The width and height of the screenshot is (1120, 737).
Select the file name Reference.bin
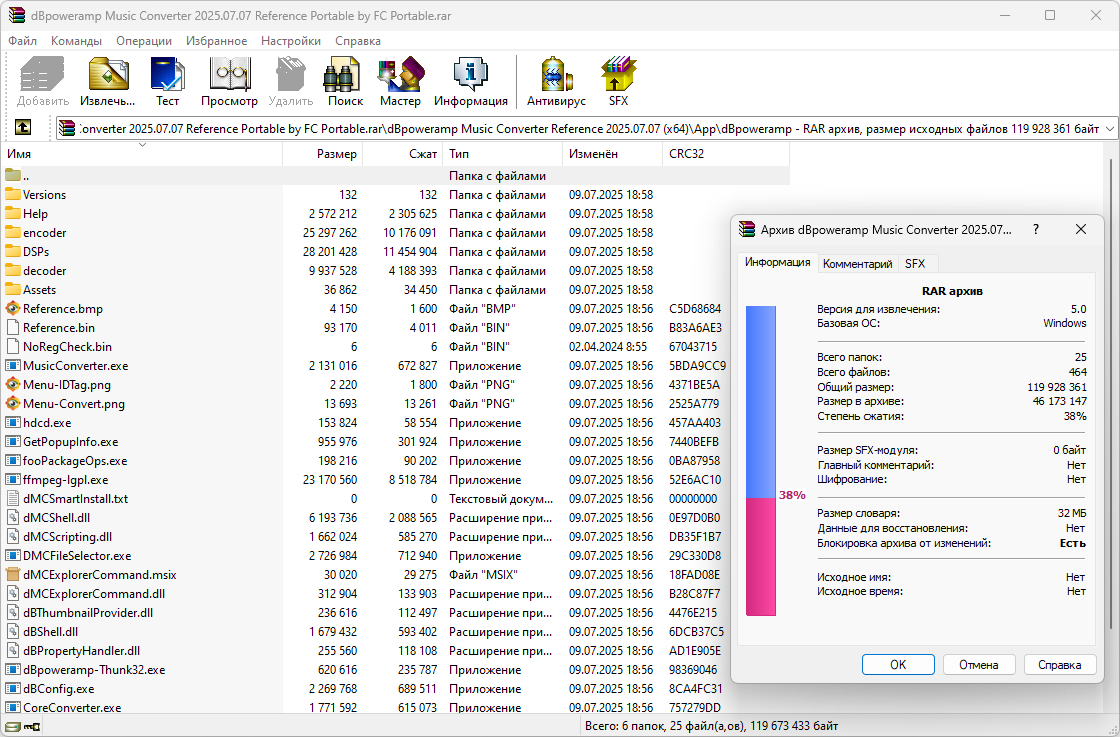pos(59,328)
